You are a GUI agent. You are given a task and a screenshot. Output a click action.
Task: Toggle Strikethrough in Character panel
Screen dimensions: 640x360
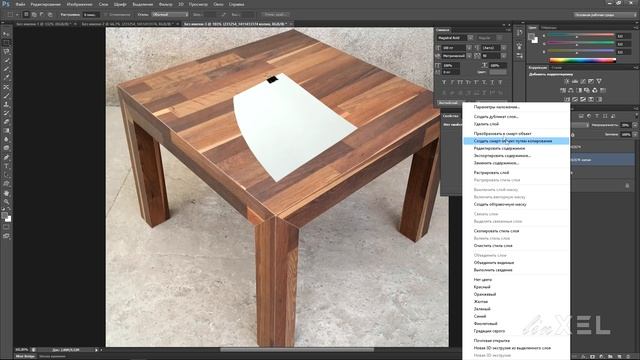coord(500,82)
